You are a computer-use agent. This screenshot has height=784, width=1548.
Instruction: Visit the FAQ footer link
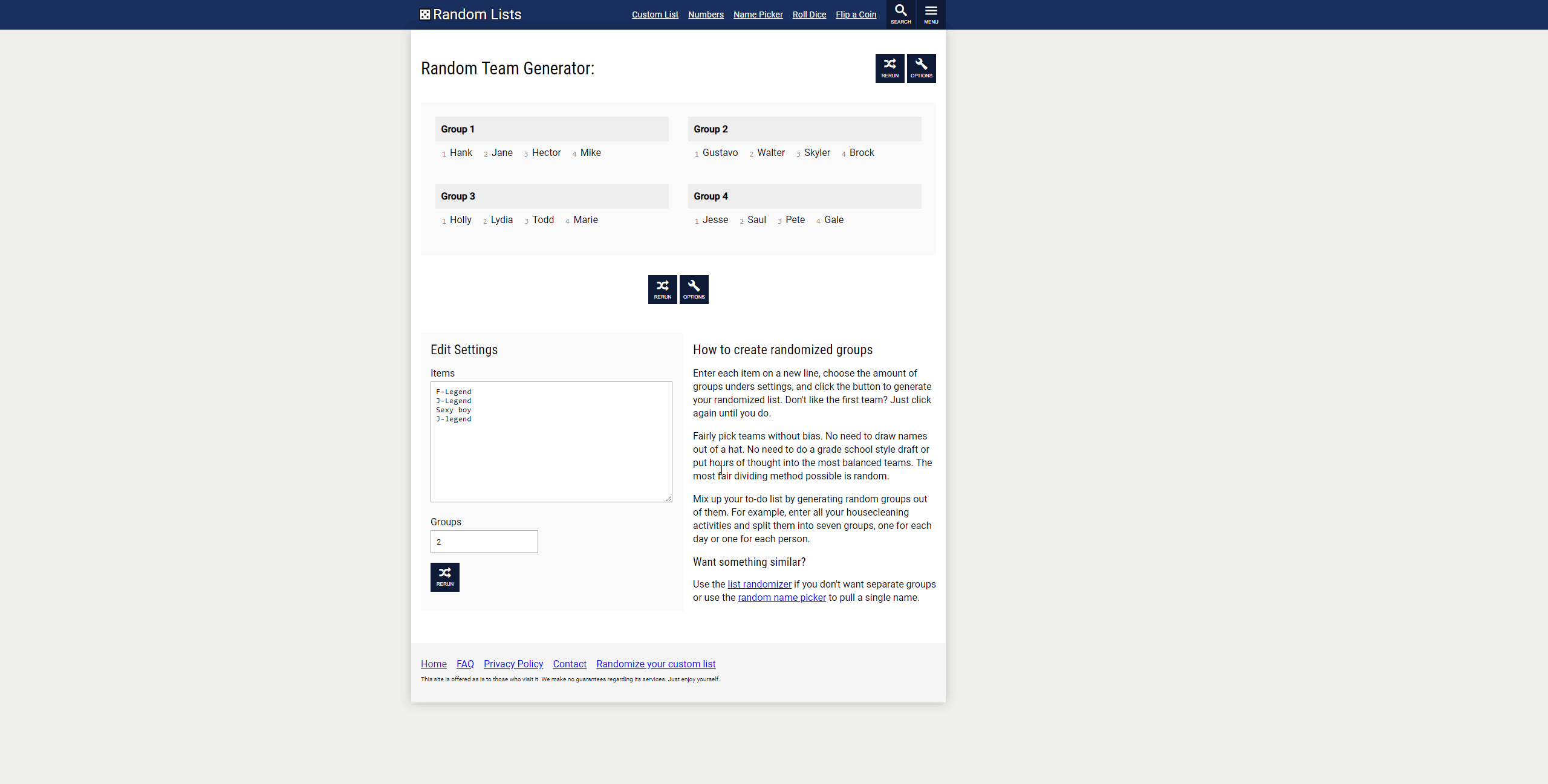pyautogui.click(x=465, y=664)
